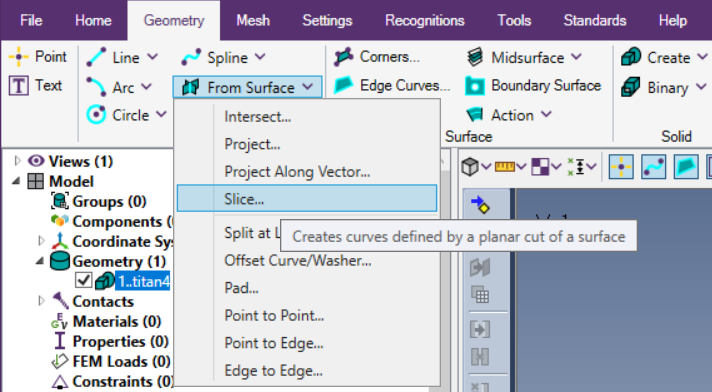Open the Line dropdown arrow
The height and width of the screenshot is (392, 712).
point(153,57)
